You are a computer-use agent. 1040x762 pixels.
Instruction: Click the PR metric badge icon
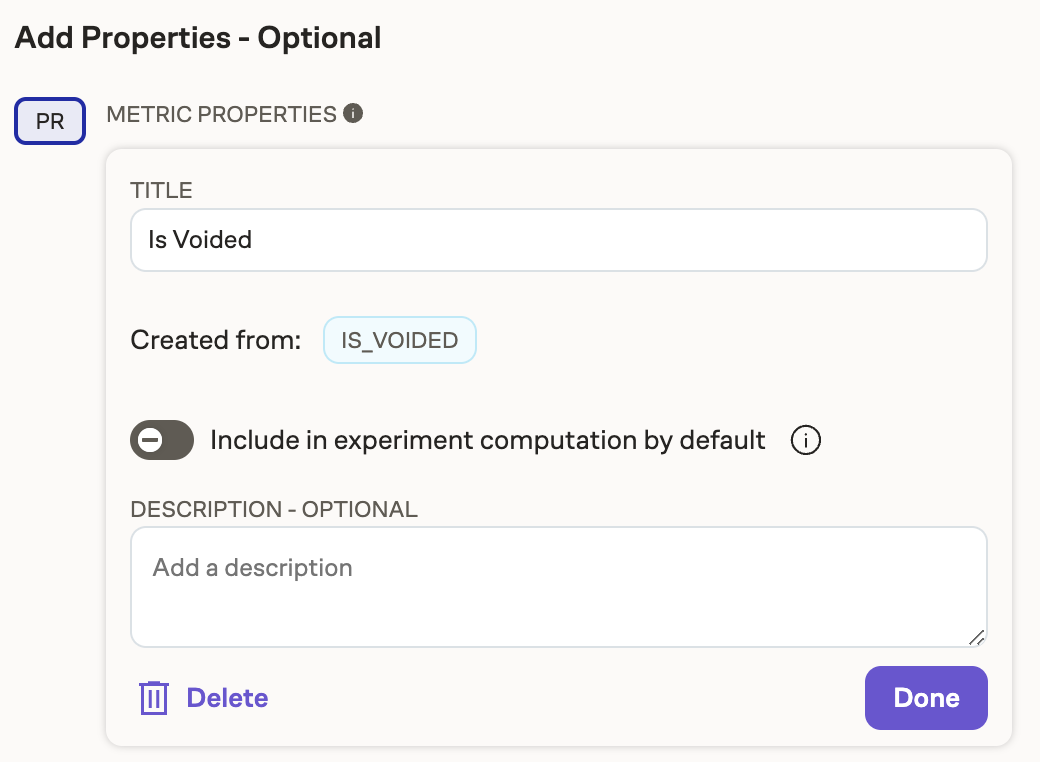click(x=49, y=120)
